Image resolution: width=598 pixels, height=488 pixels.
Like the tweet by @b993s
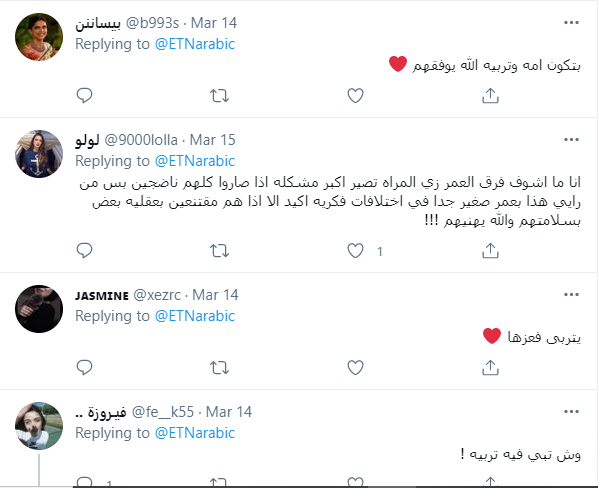(x=355, y=96)
